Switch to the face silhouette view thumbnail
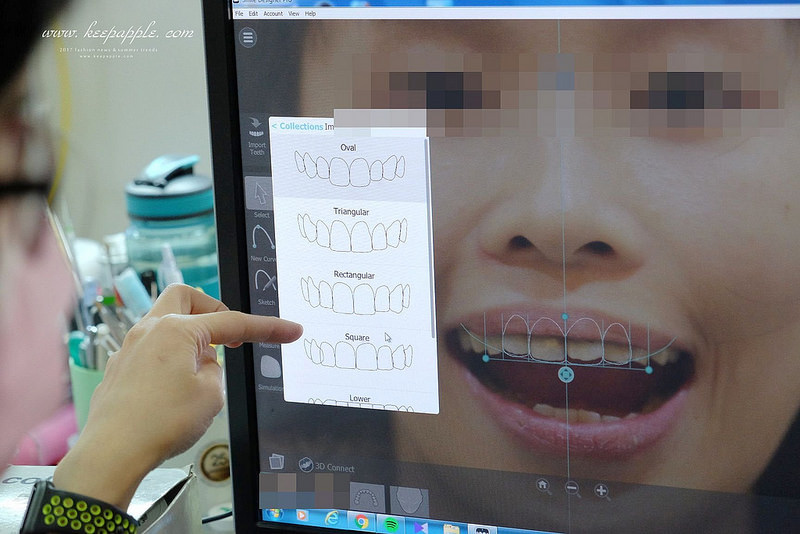Screen dimensions: 800x534 [x=409, y=500]
